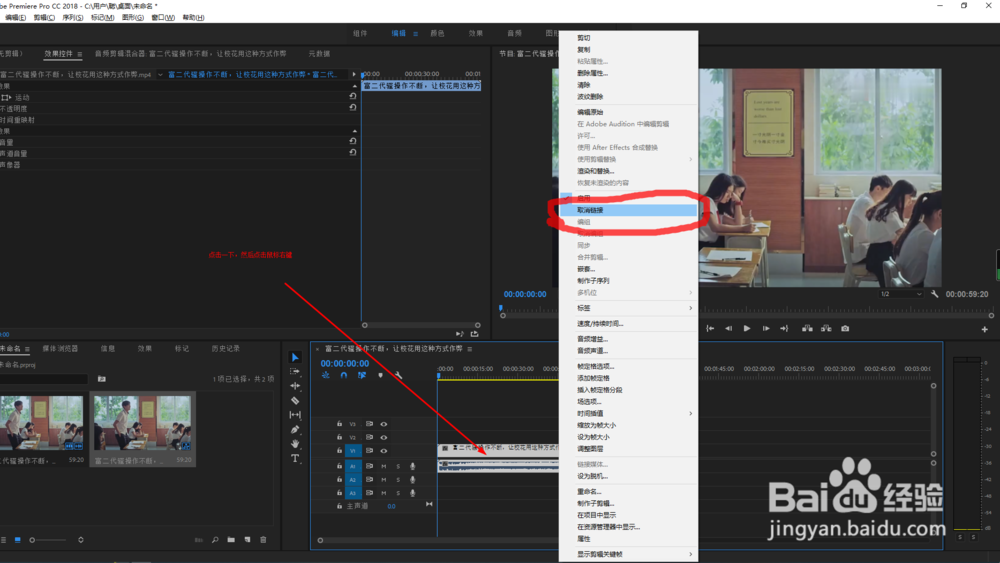The image size is (1000, 563).
Task: Step forward one frame in Program Monitor
Action: [766, 328]
